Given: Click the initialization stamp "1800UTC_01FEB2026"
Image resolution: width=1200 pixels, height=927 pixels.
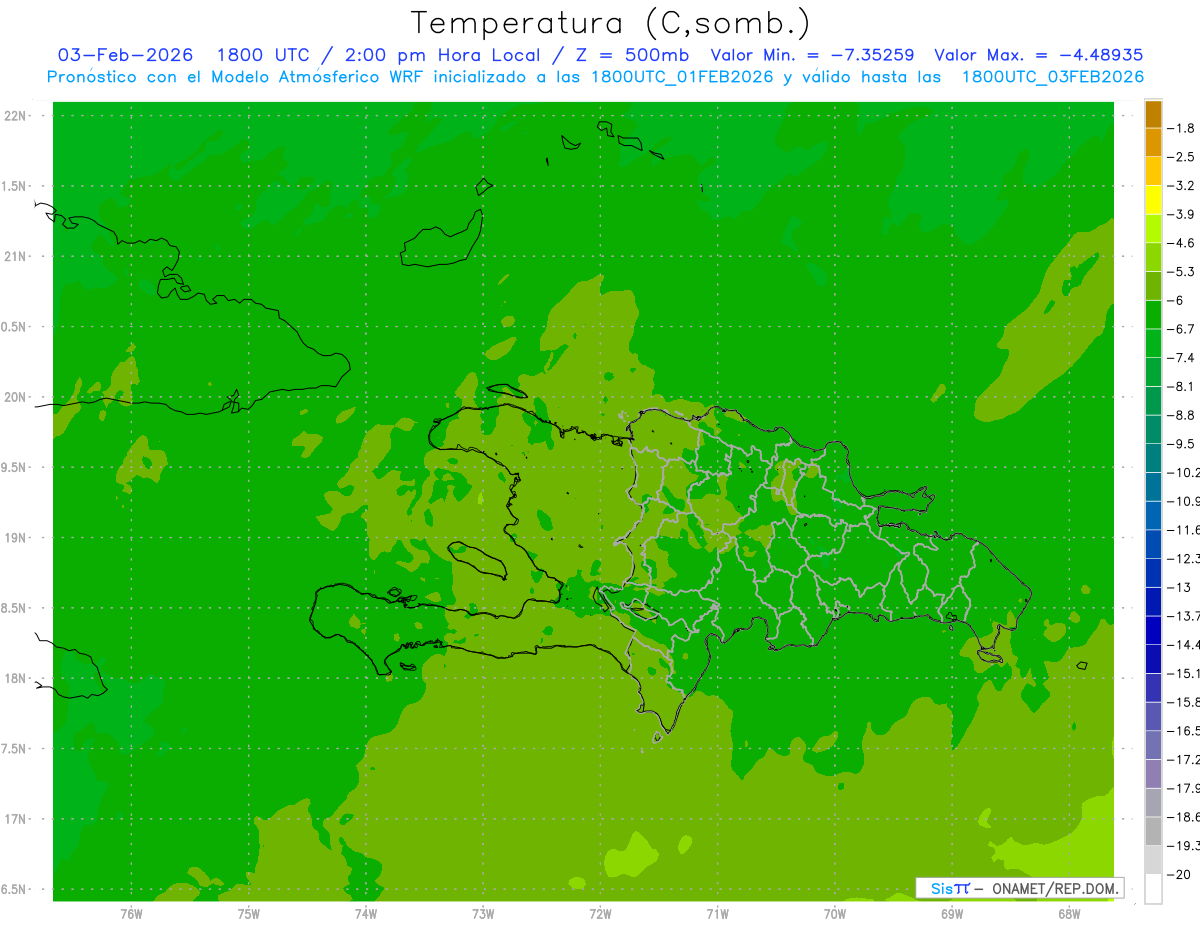Looking at the screenshot, I should point(682,77).
